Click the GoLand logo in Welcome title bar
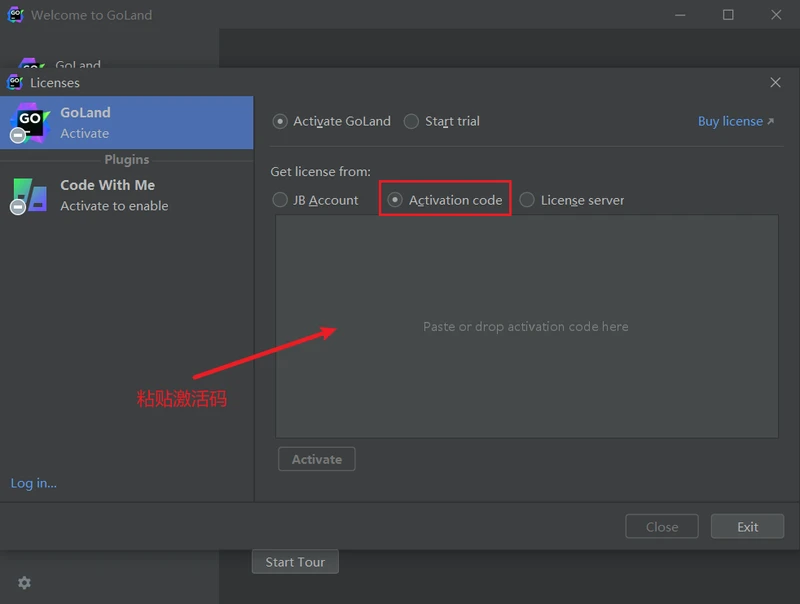Image resolution: width=800 pixels, height=604 pixels. point(15,15)
